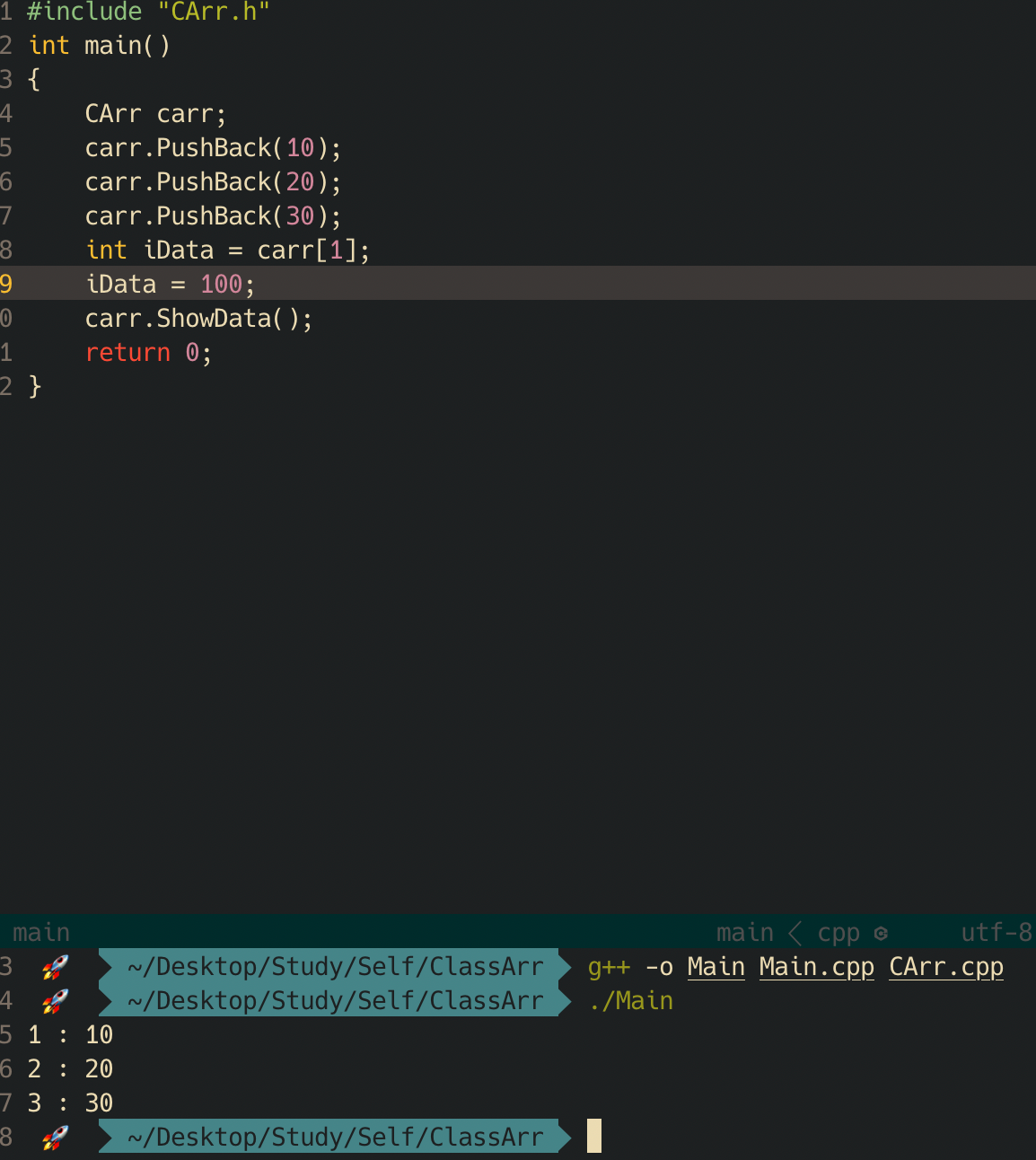Place cursor on 'CArr carr;' line

pyautogui.click(x=155, y=114)
